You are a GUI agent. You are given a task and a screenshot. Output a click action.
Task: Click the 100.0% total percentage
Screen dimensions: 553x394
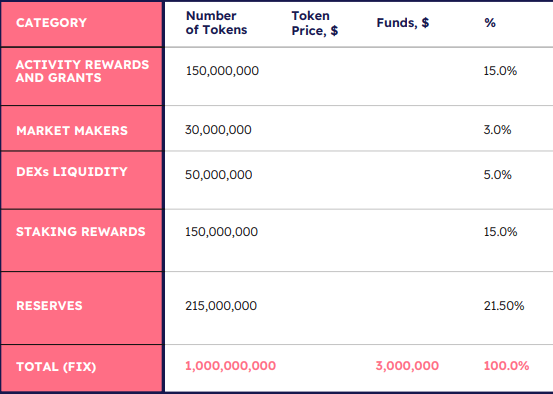pos(506,366)
